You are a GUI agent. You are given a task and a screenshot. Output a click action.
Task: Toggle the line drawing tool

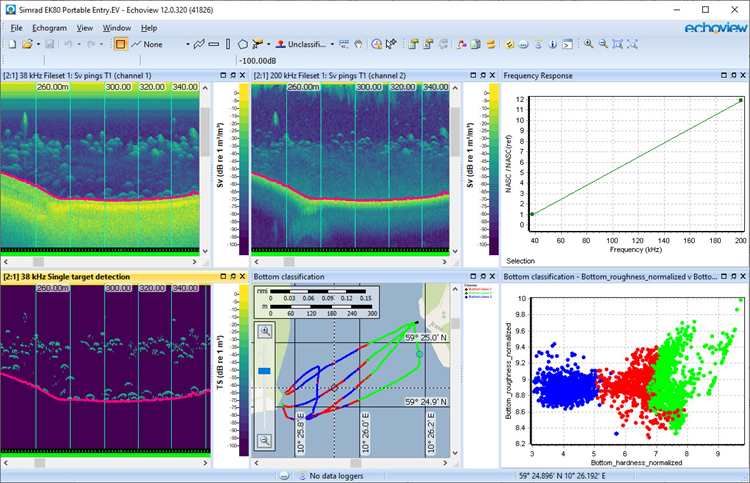[200, 44]
